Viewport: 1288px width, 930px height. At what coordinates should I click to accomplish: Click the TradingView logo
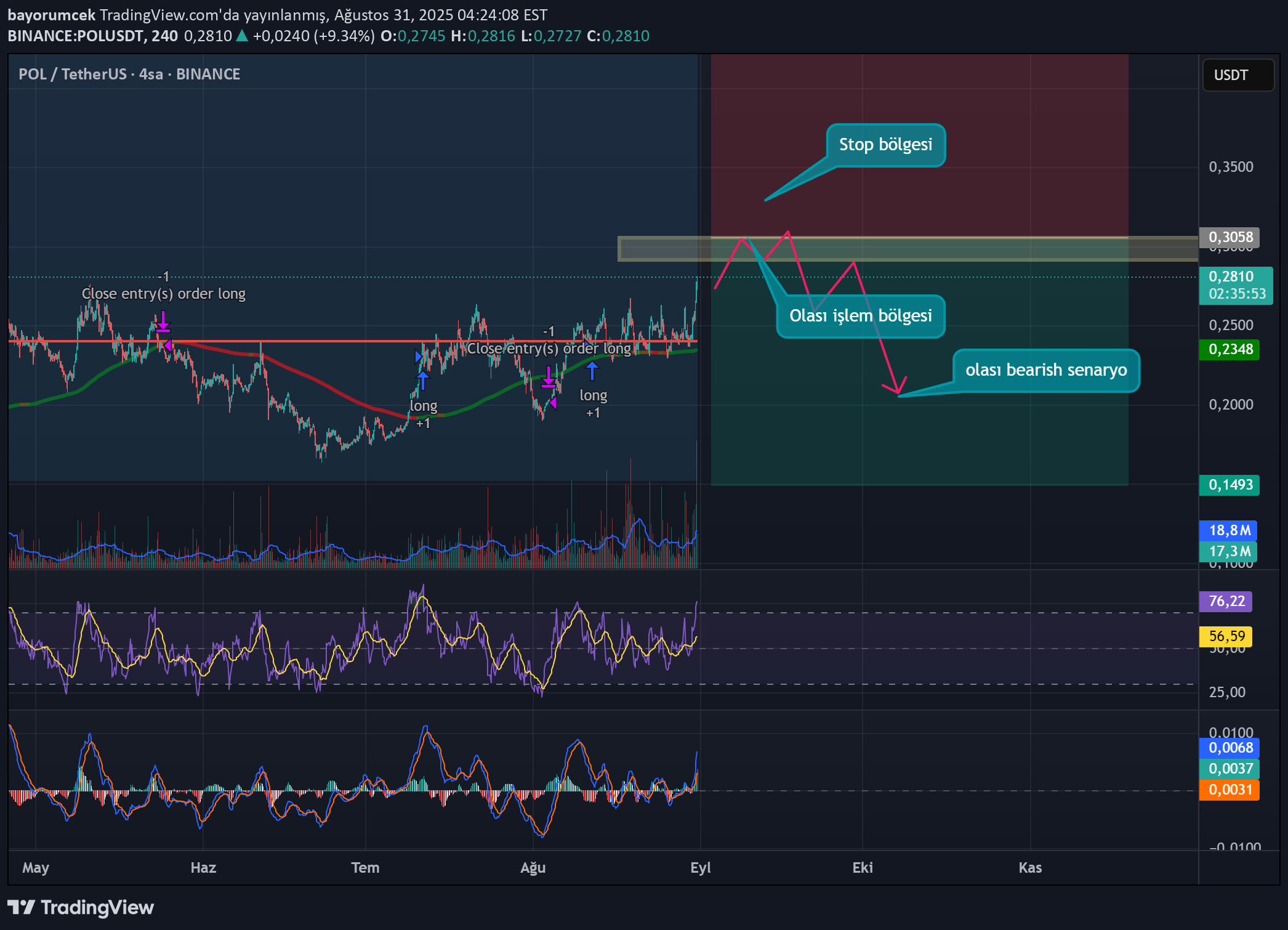(81, 907)
